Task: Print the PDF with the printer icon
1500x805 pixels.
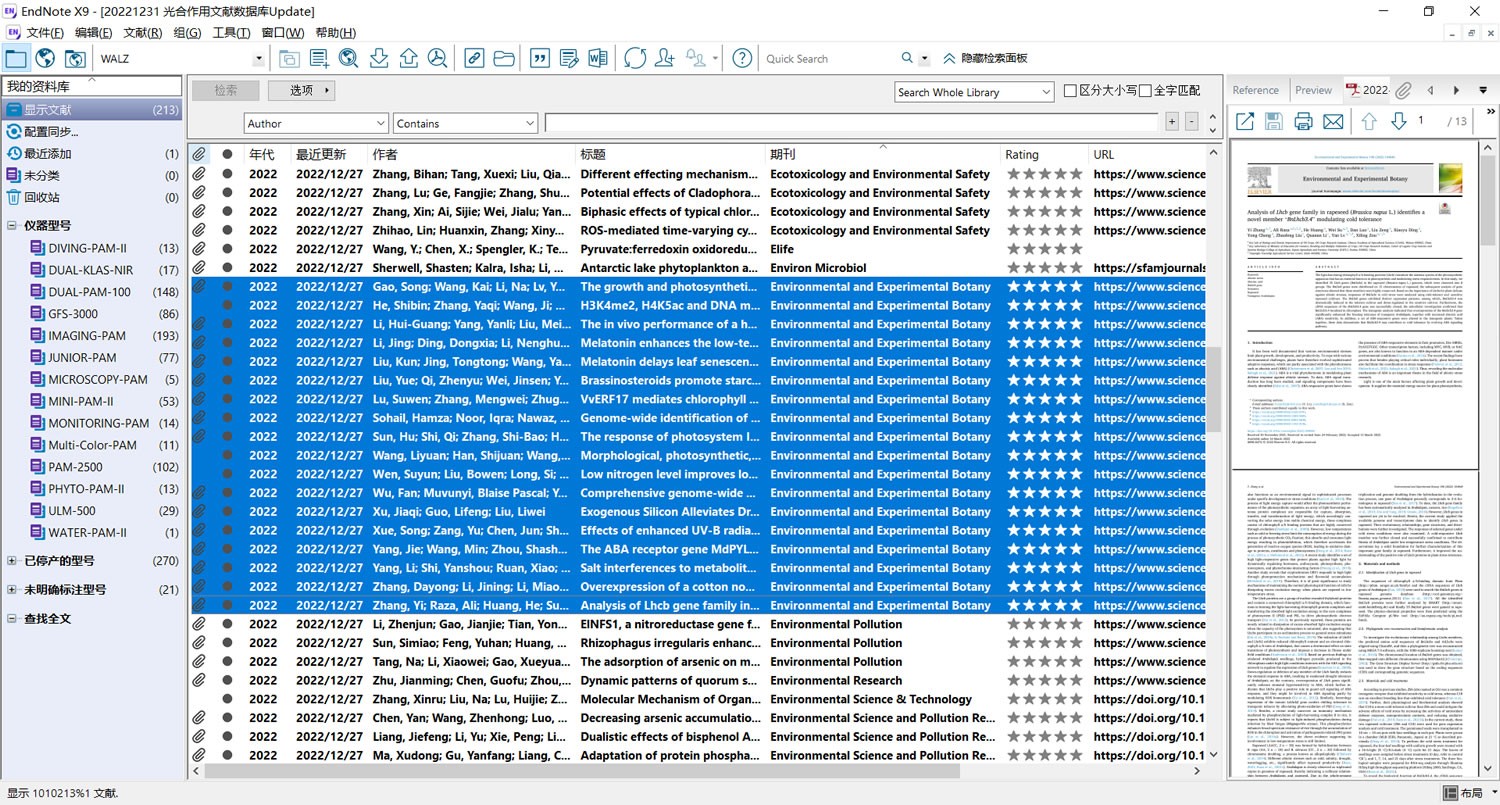Action: 1303,121
